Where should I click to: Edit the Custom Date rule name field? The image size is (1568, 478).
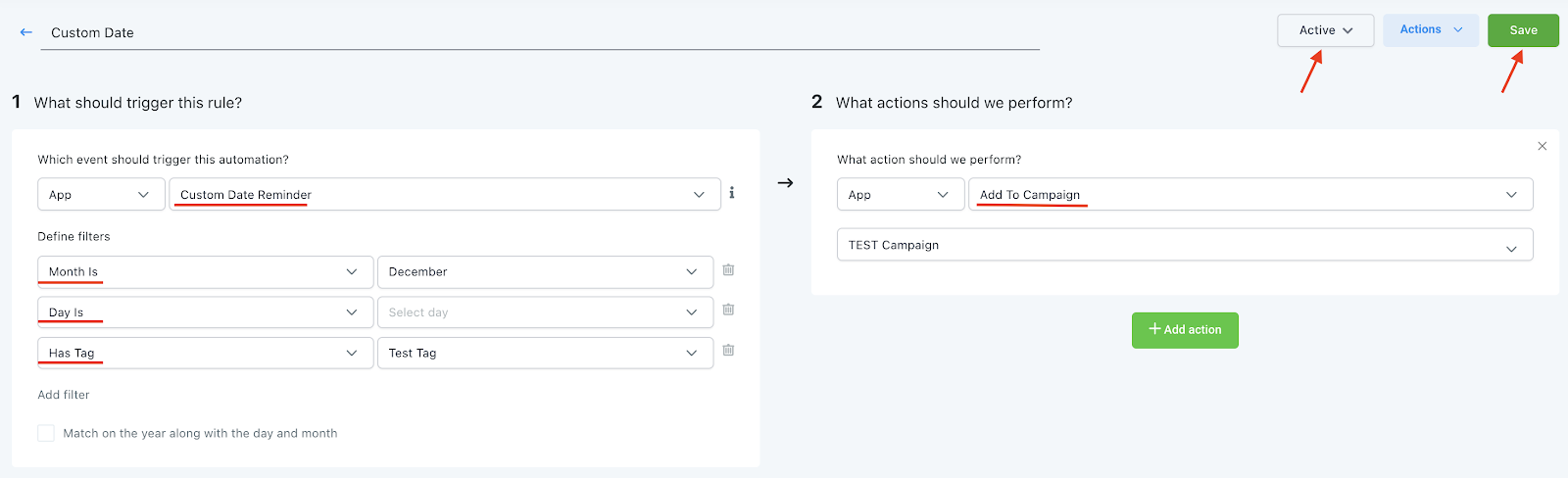coord(539,33)
